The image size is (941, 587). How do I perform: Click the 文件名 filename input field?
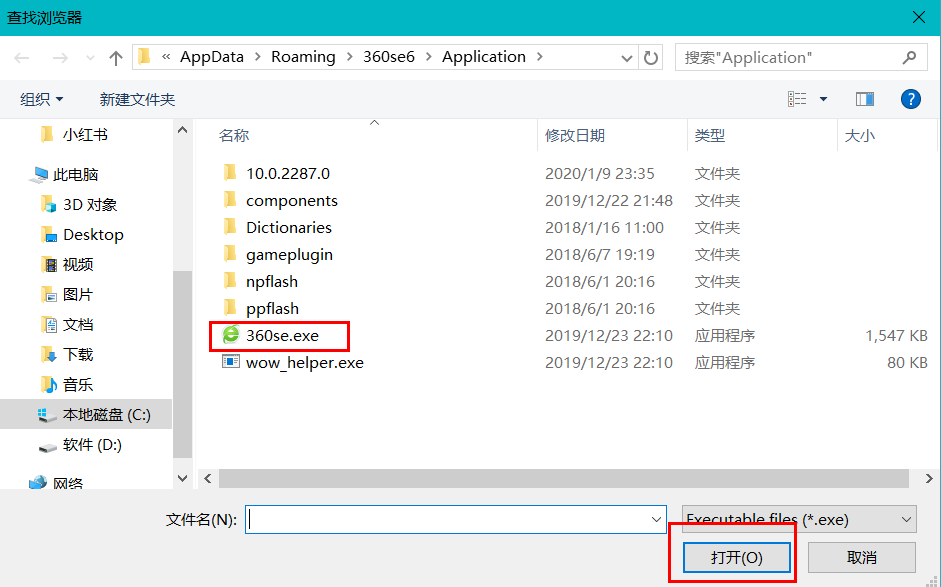456,519
